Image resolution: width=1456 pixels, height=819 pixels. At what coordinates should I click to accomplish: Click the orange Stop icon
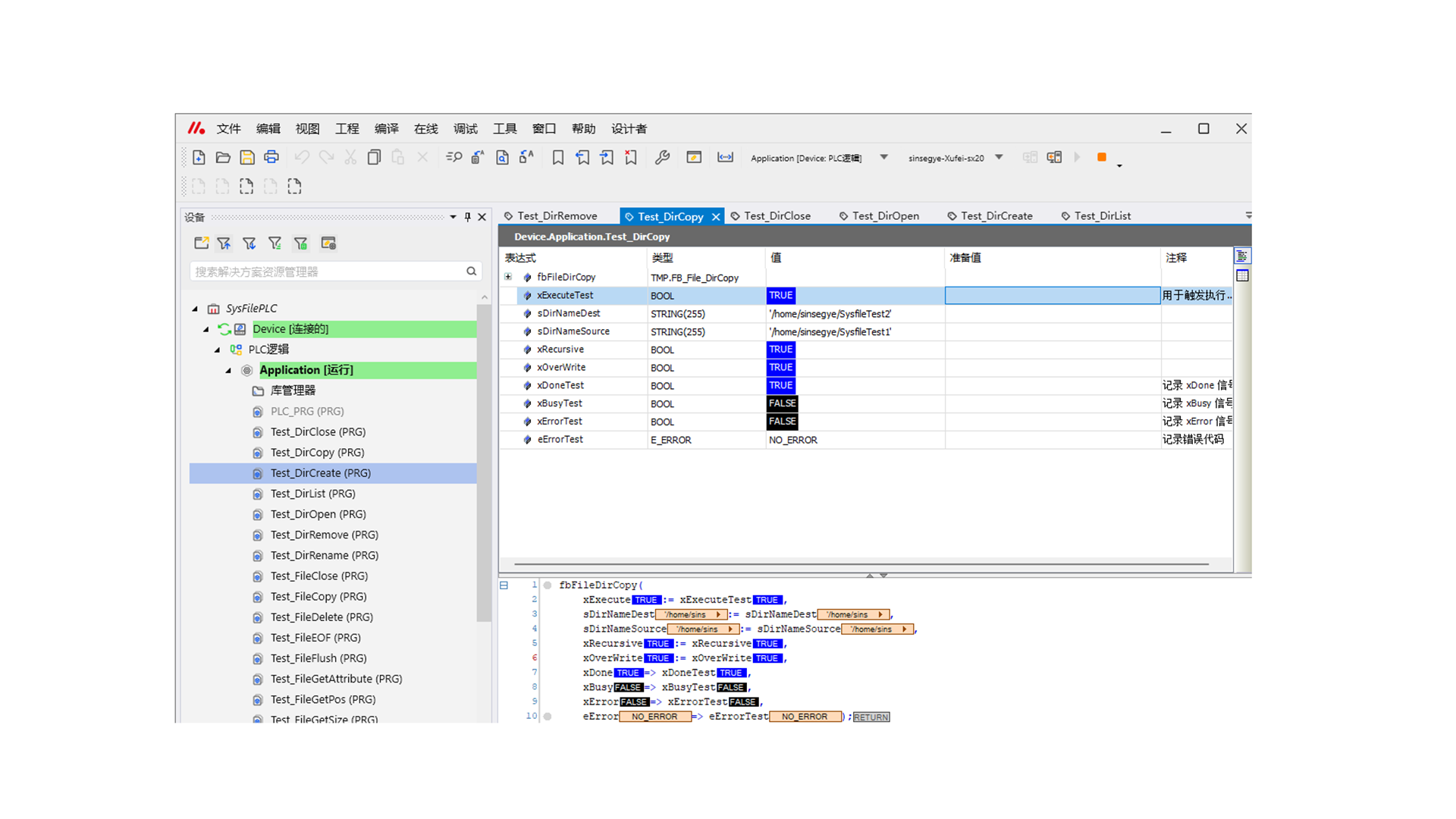1102,157
